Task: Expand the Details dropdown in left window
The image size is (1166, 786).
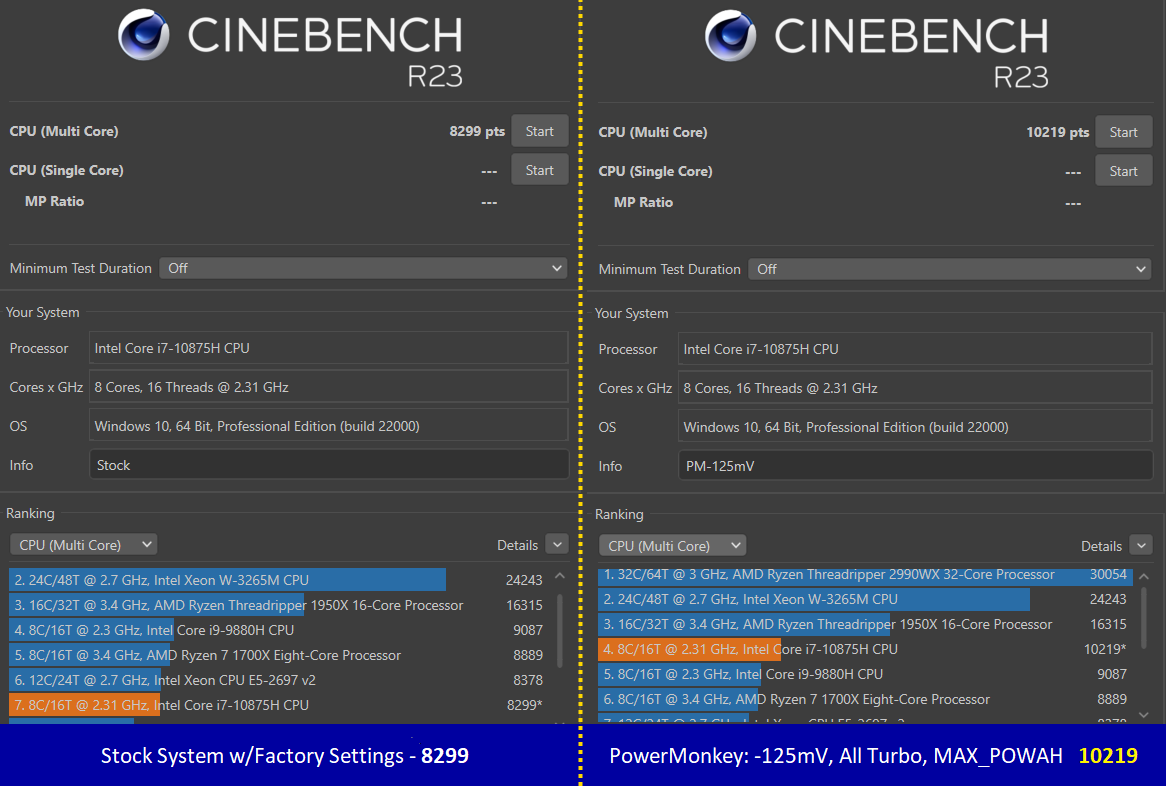Action: 556,545
